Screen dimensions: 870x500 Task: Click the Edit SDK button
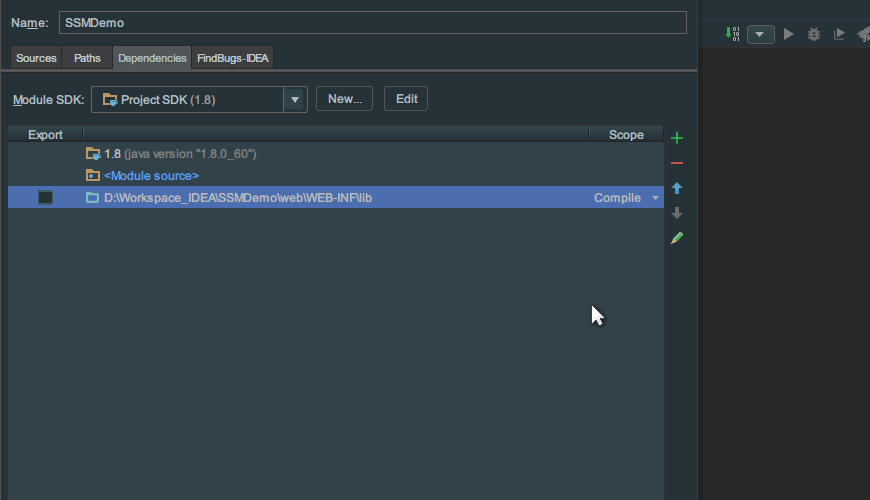click(x=406, y=99)
